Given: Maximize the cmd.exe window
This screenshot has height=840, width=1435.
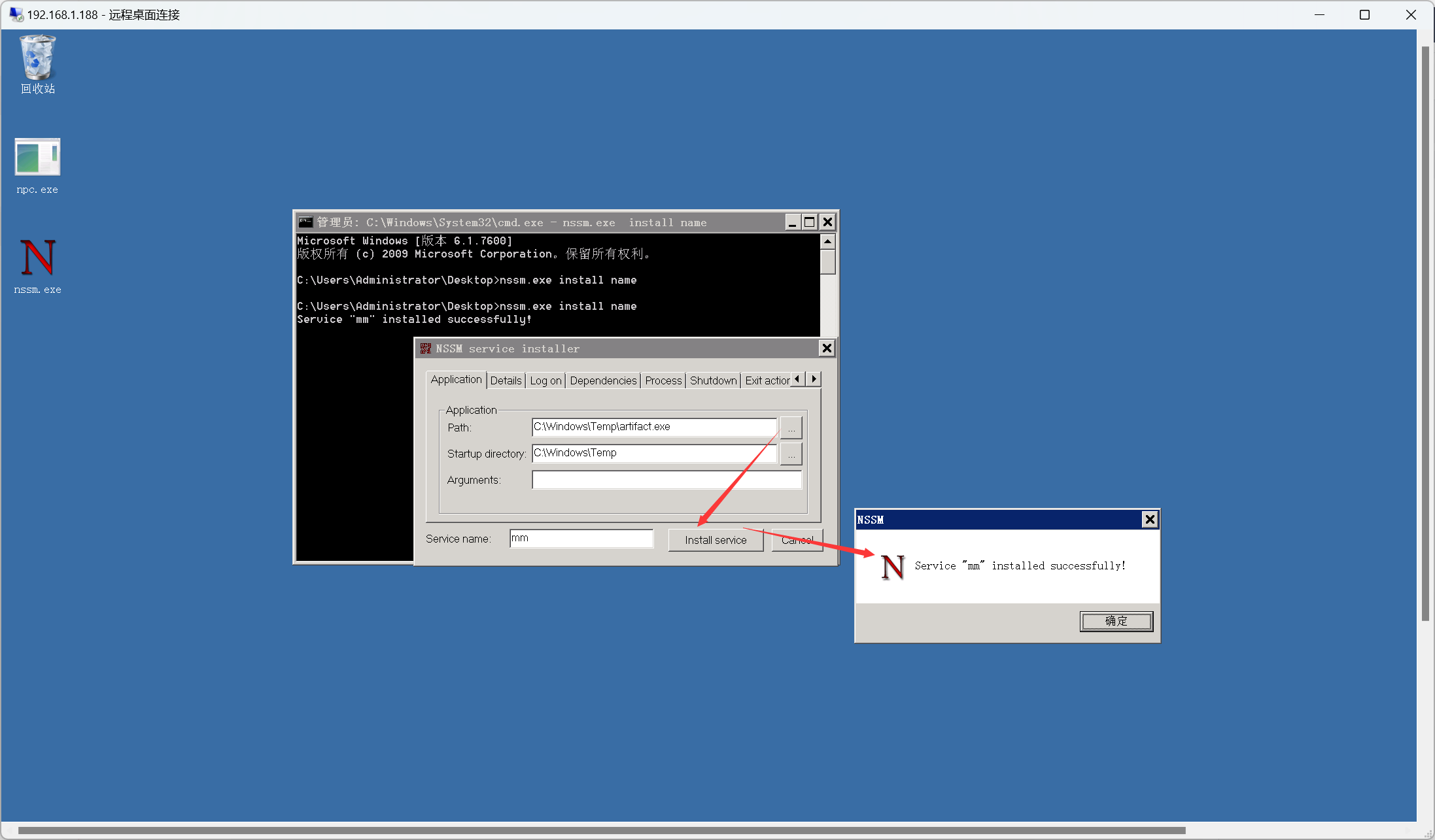Looking at the screenshot, I should pos(810,222).
